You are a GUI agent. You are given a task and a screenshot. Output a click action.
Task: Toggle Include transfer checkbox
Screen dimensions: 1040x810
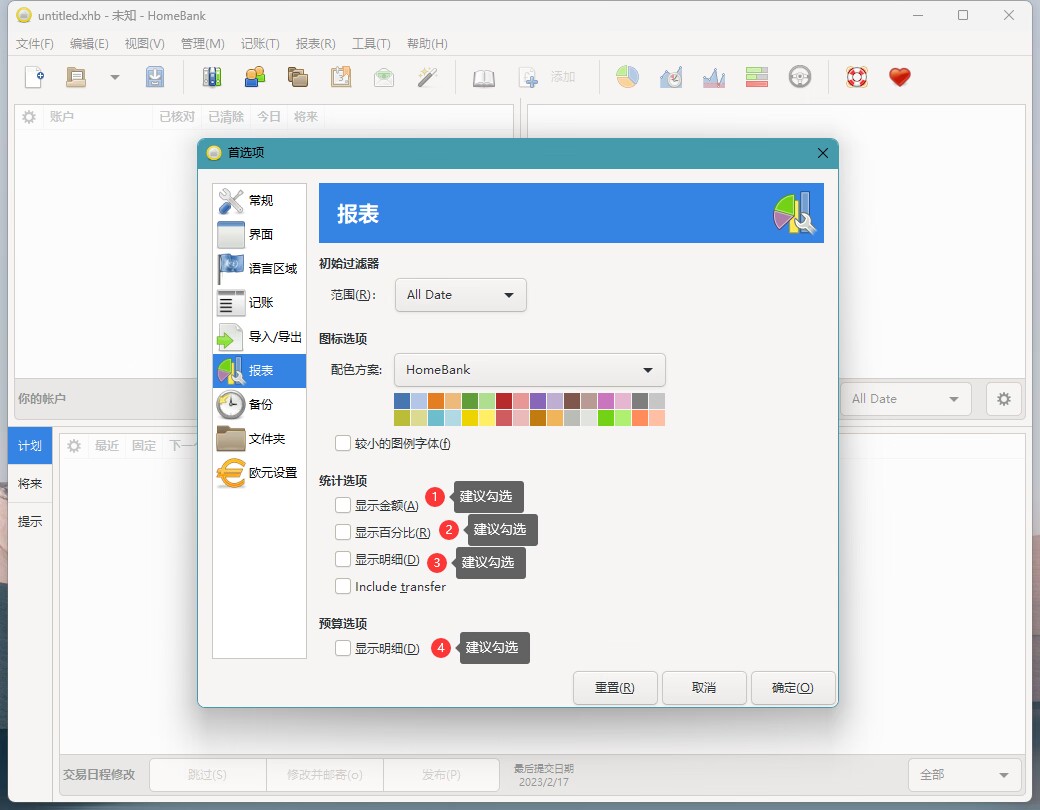343,586
